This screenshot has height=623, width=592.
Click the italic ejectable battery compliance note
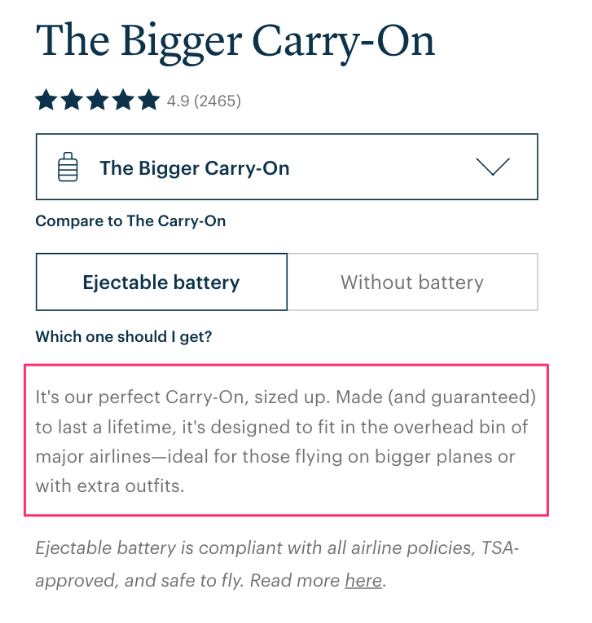pyautogui.click(x=277, y=564)
